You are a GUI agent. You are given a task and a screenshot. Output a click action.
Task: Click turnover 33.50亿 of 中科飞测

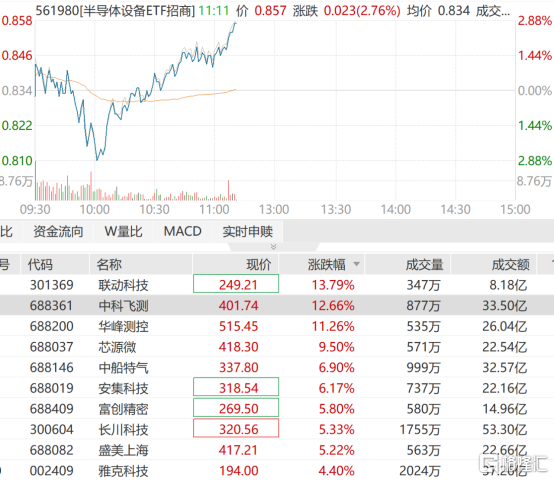505,306
